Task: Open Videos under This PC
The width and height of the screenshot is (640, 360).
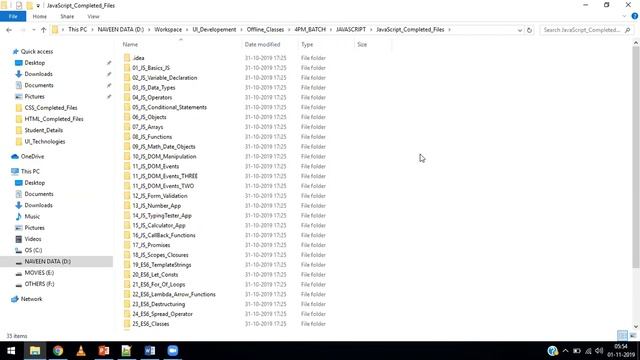Action: click(33, 239)
